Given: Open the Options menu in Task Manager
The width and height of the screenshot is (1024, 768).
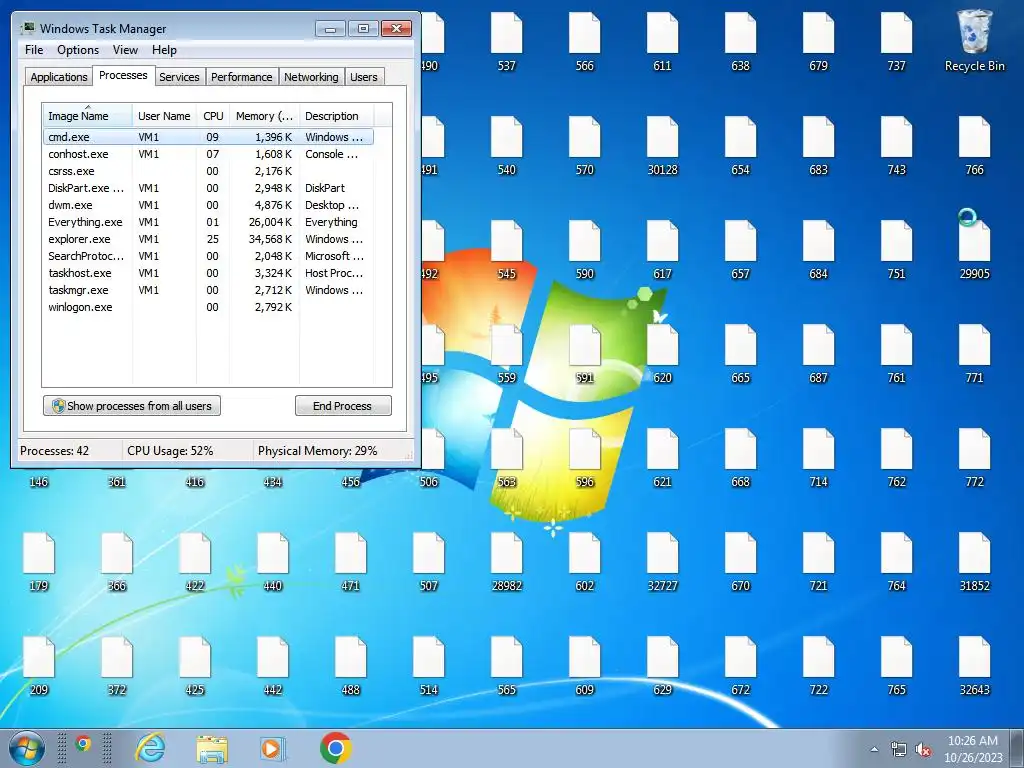Looking at the screenshot, I should click(x=78, y=50).
